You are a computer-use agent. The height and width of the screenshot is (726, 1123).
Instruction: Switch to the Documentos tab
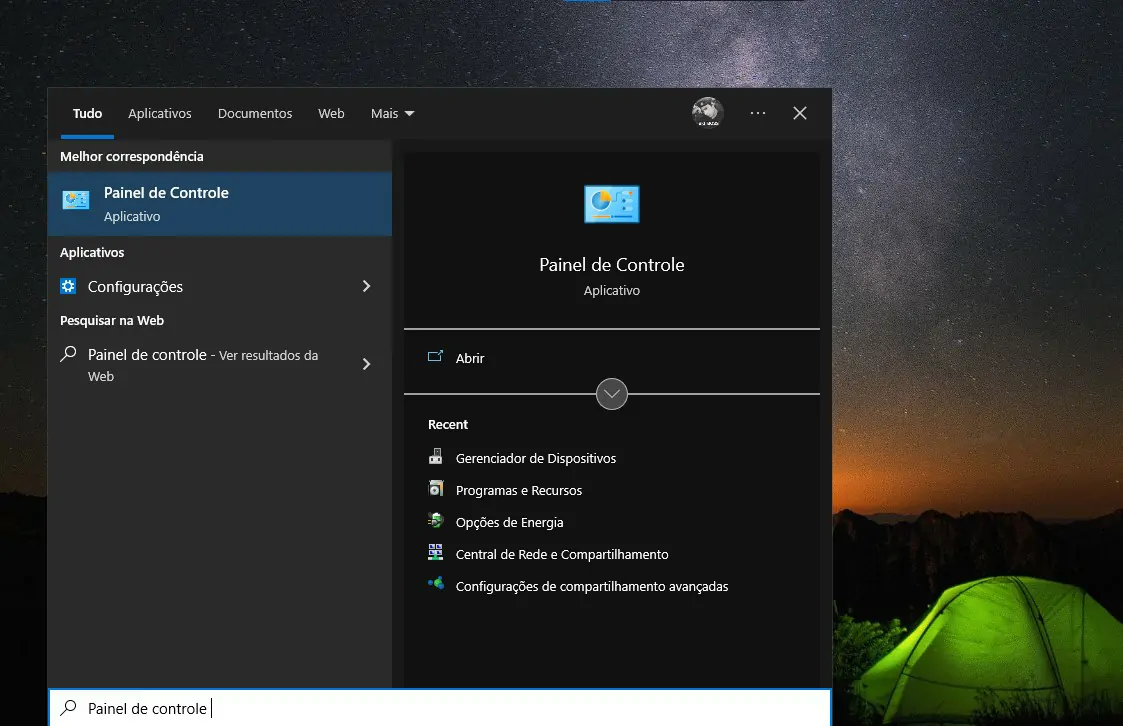[255, 114]
